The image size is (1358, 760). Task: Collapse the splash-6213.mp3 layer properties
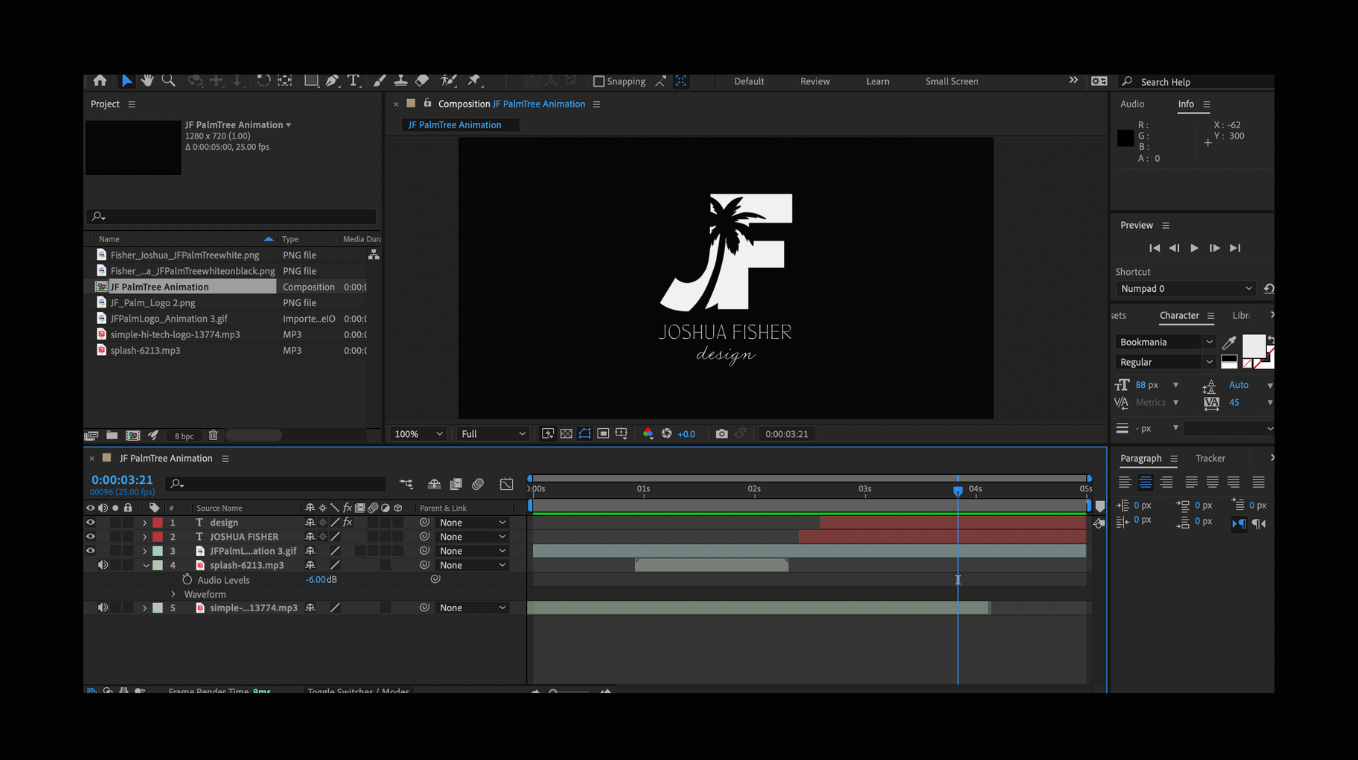pos(145,566)
